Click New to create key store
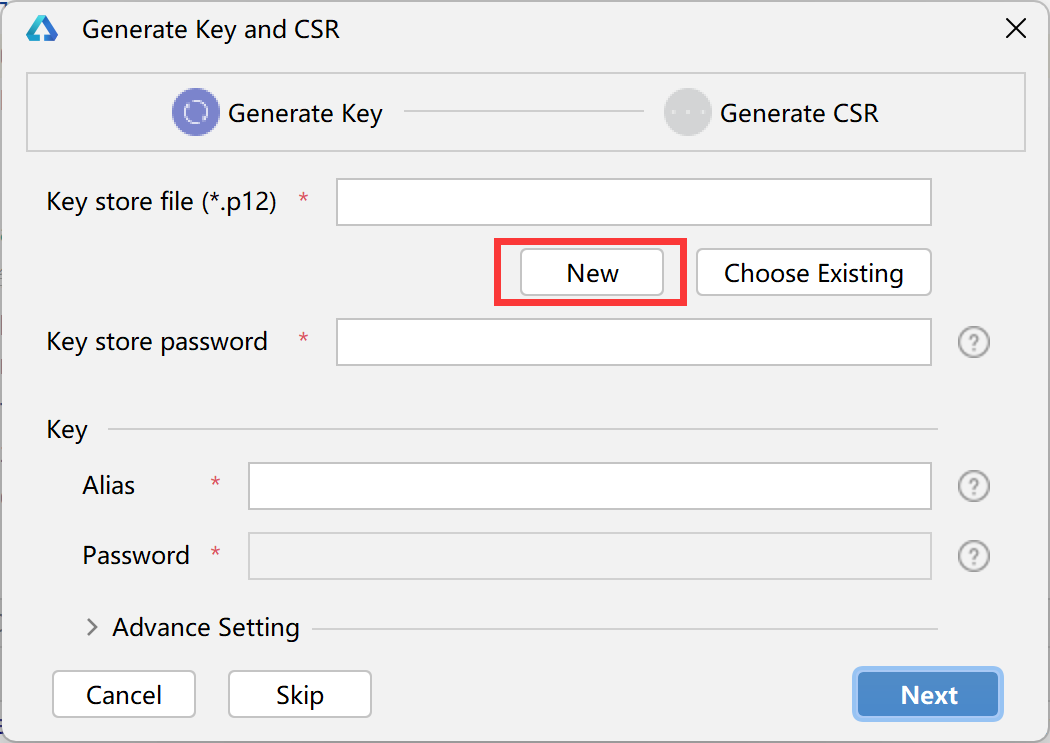The width and height of the screenshot is (1050, 743). [592, 272]
